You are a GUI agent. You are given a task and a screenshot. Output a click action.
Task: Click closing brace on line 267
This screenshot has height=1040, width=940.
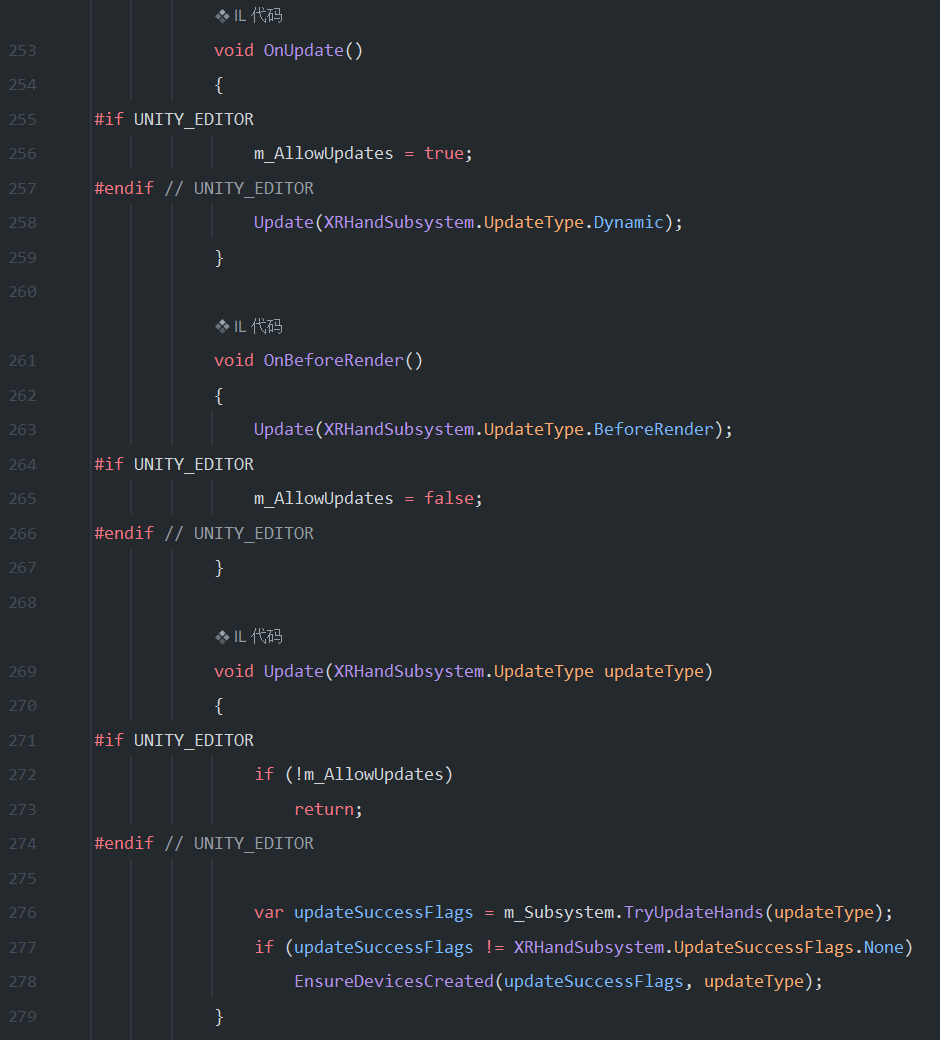(x=219, y=568)
